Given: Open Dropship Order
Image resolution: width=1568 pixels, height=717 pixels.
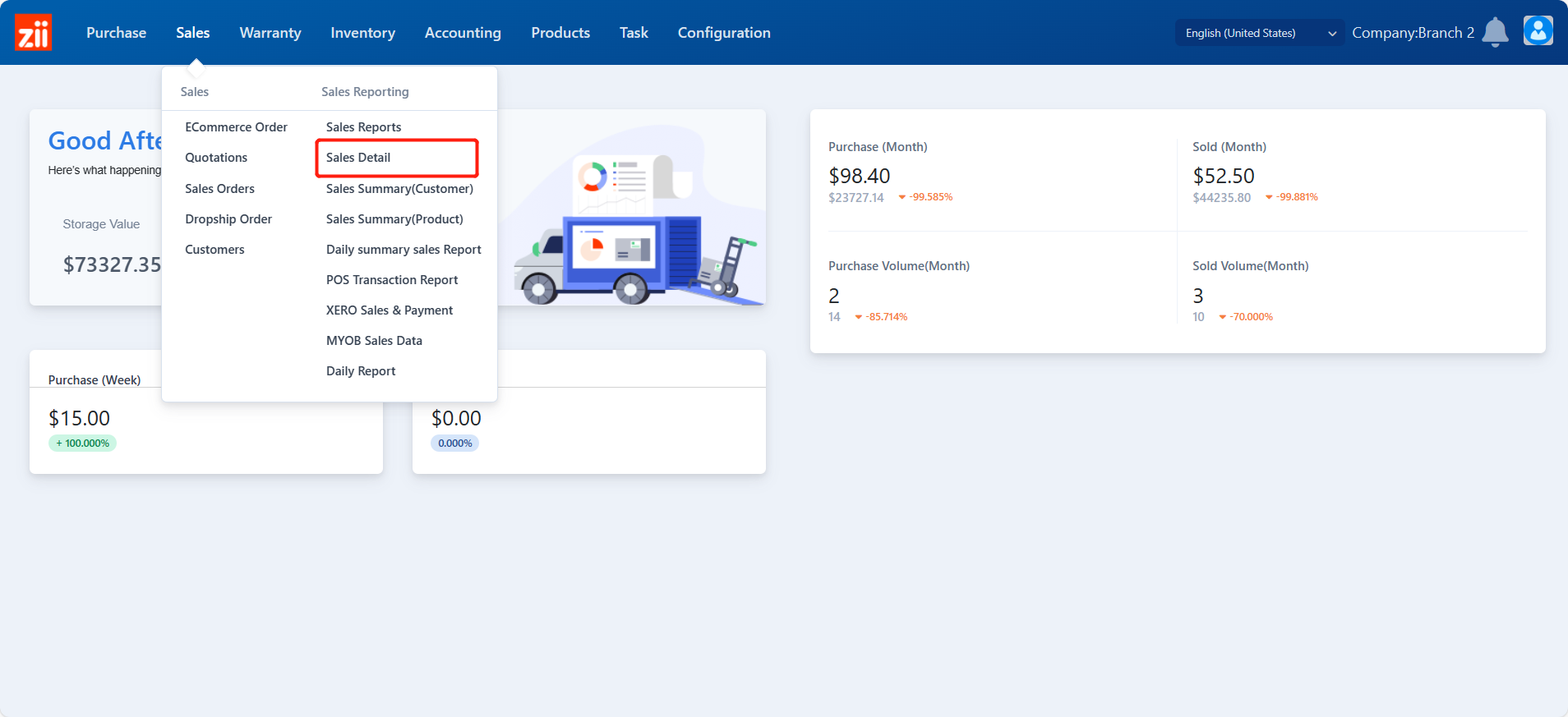Looking at the screenshot, I should [228, 219].
